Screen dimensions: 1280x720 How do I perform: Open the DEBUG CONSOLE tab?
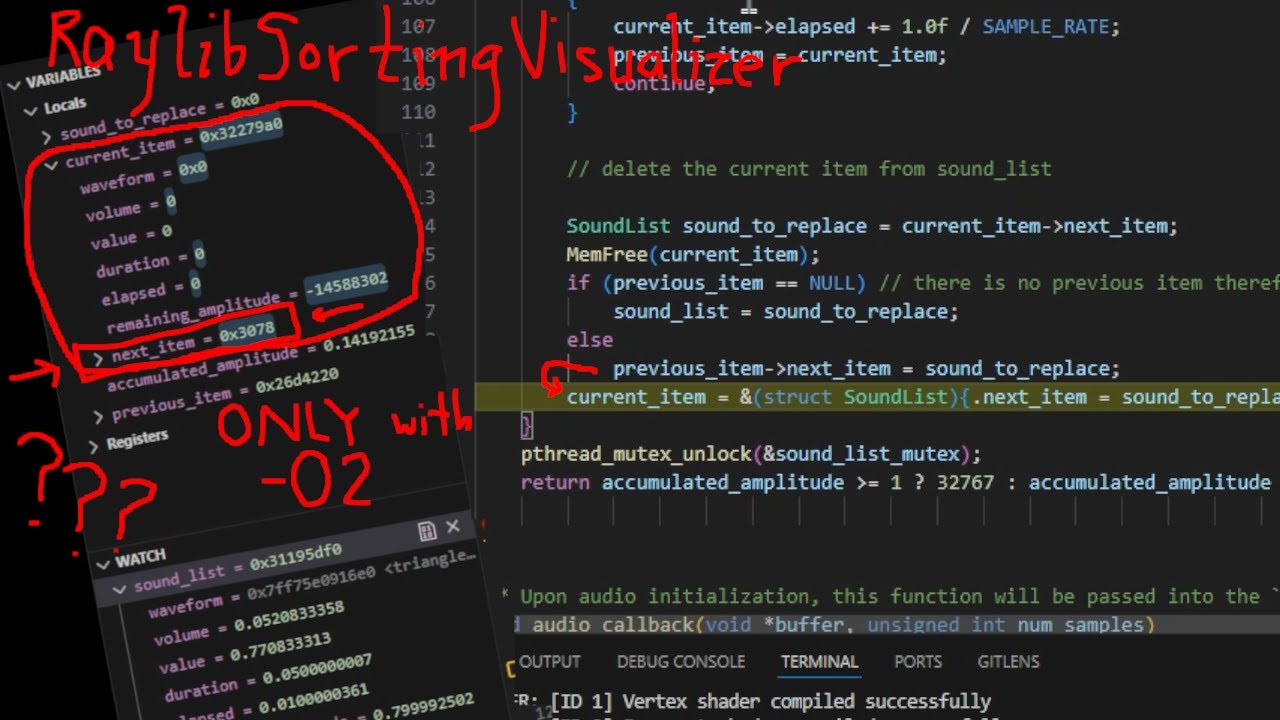coord(681,662)
